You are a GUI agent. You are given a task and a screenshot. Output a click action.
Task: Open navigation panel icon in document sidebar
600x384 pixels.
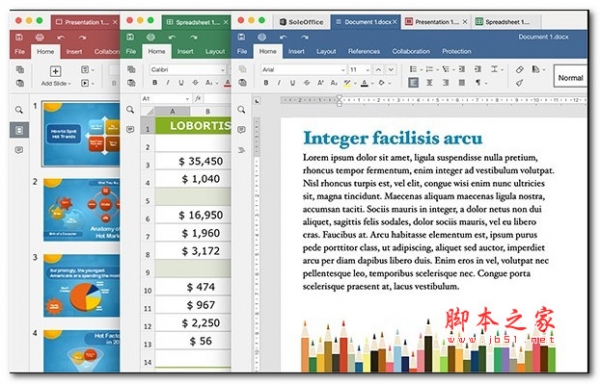tap(241, 150)
